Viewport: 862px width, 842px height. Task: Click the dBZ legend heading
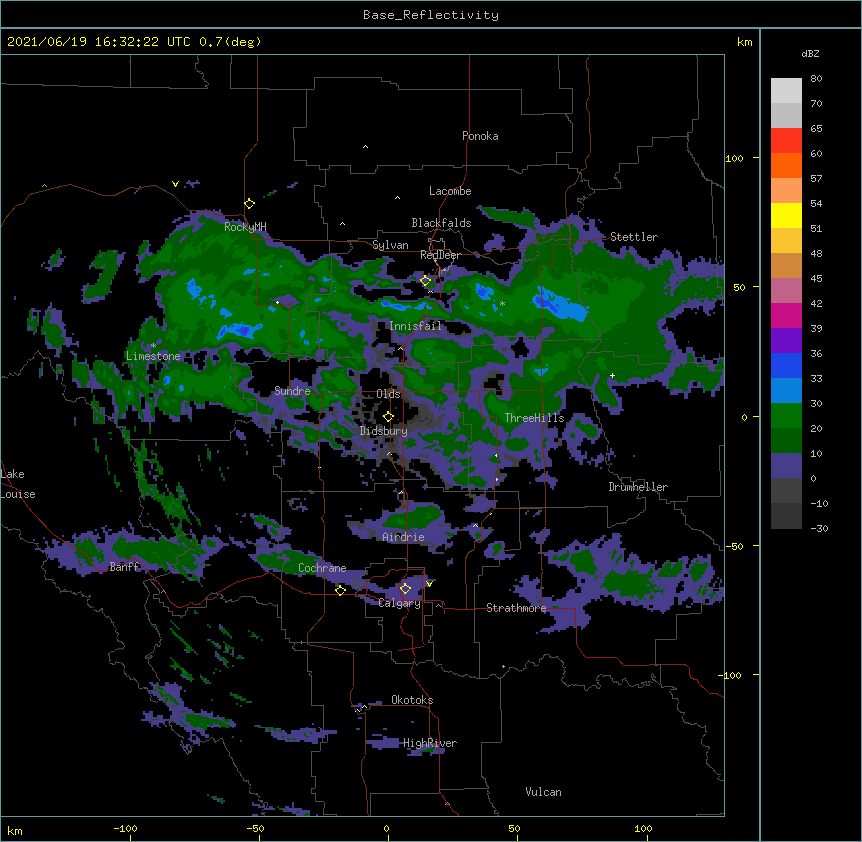[x=810, y=53]
